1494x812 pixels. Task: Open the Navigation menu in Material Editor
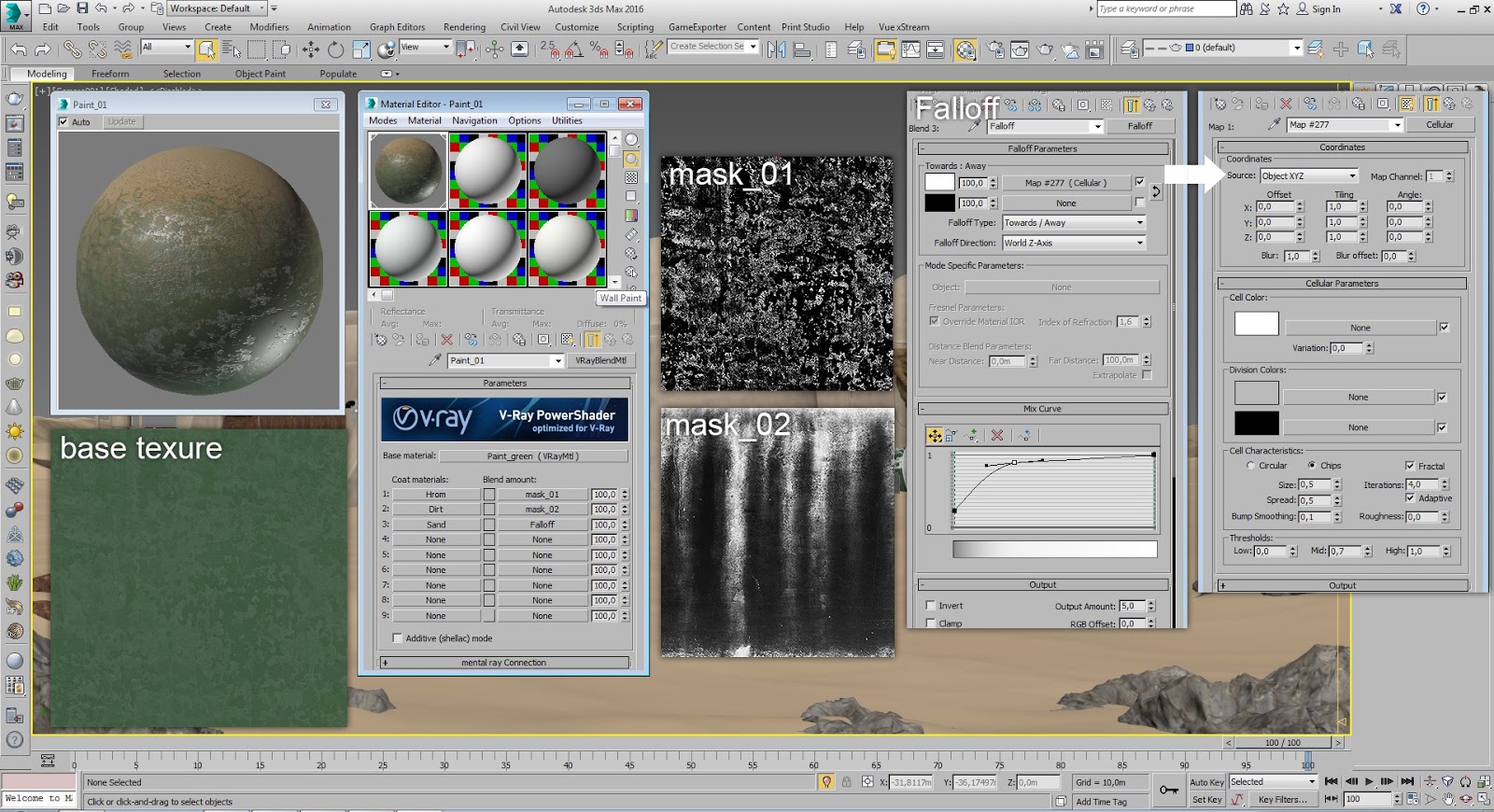coord(474,120)
